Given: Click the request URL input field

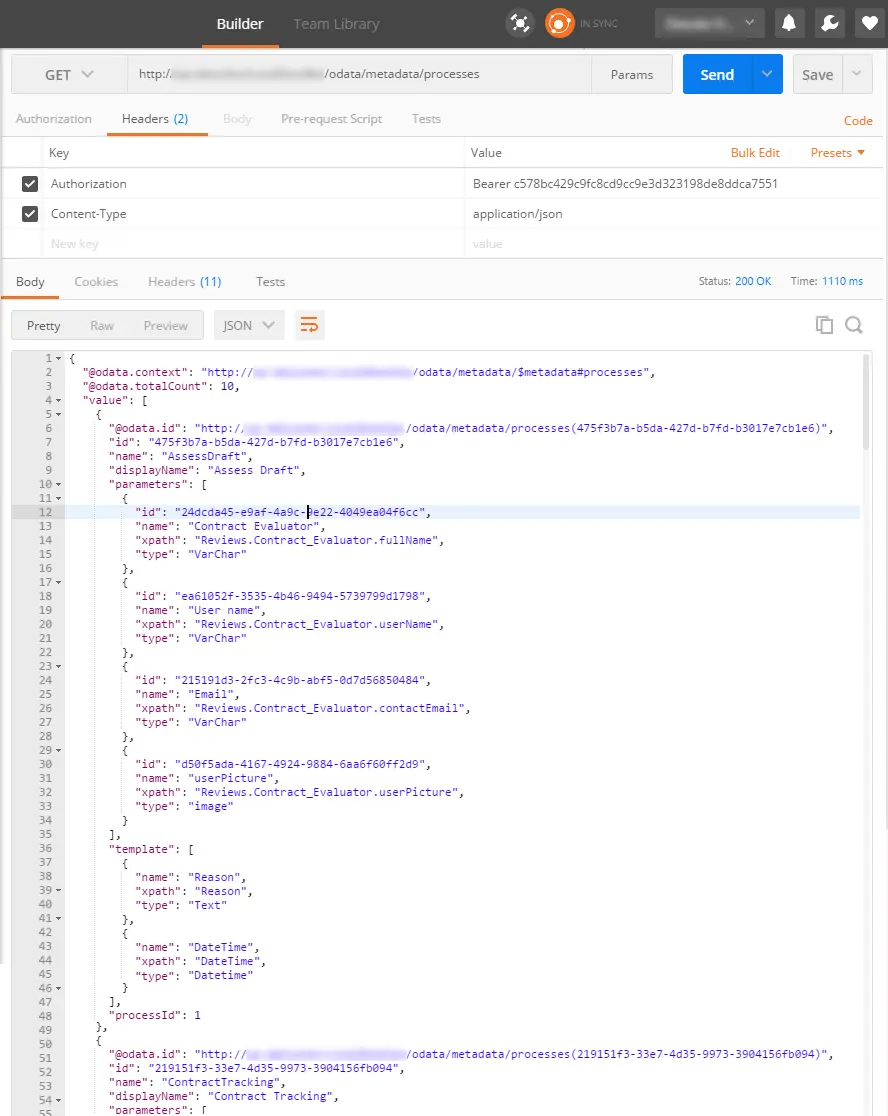Looking at the screenshot, I should pyautogui.click(x=359, y=74).
